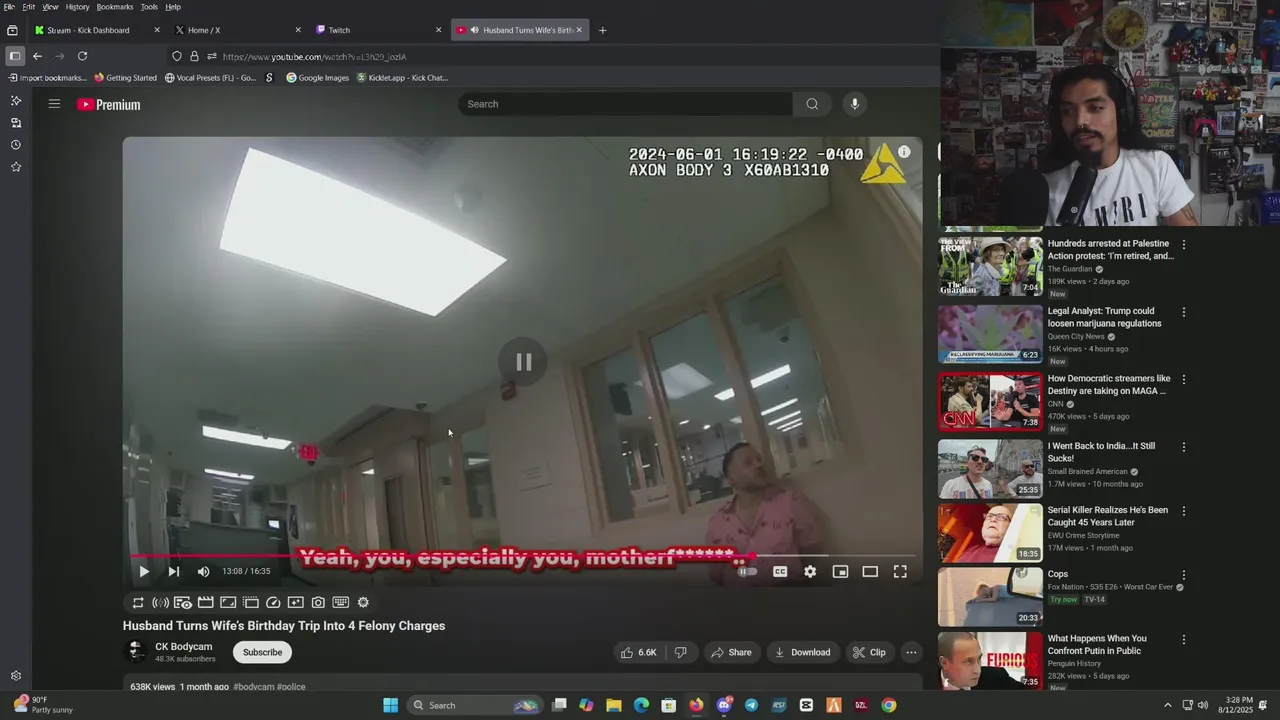Open Vocal Presets (FL) bookmark

click(x=210, y=78)
